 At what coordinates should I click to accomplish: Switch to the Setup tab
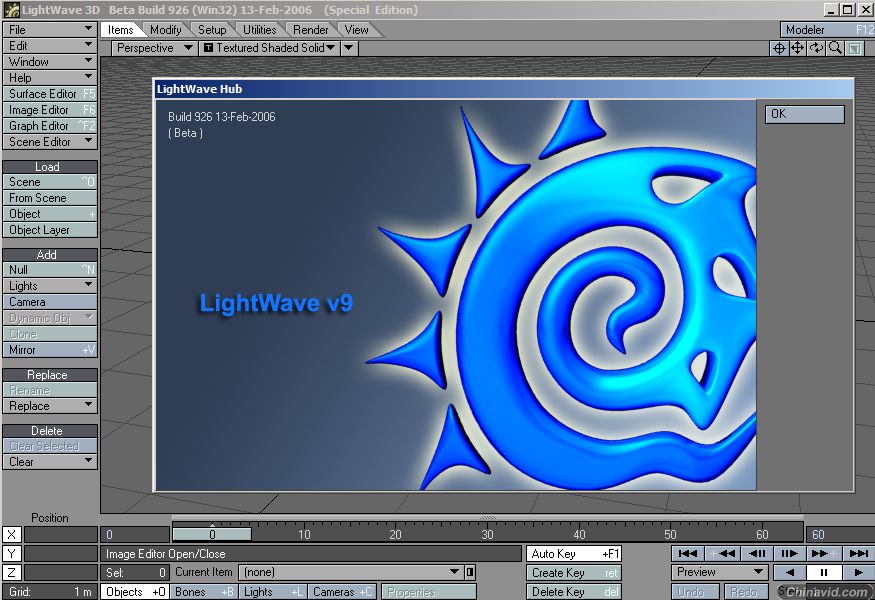point(212,30)
